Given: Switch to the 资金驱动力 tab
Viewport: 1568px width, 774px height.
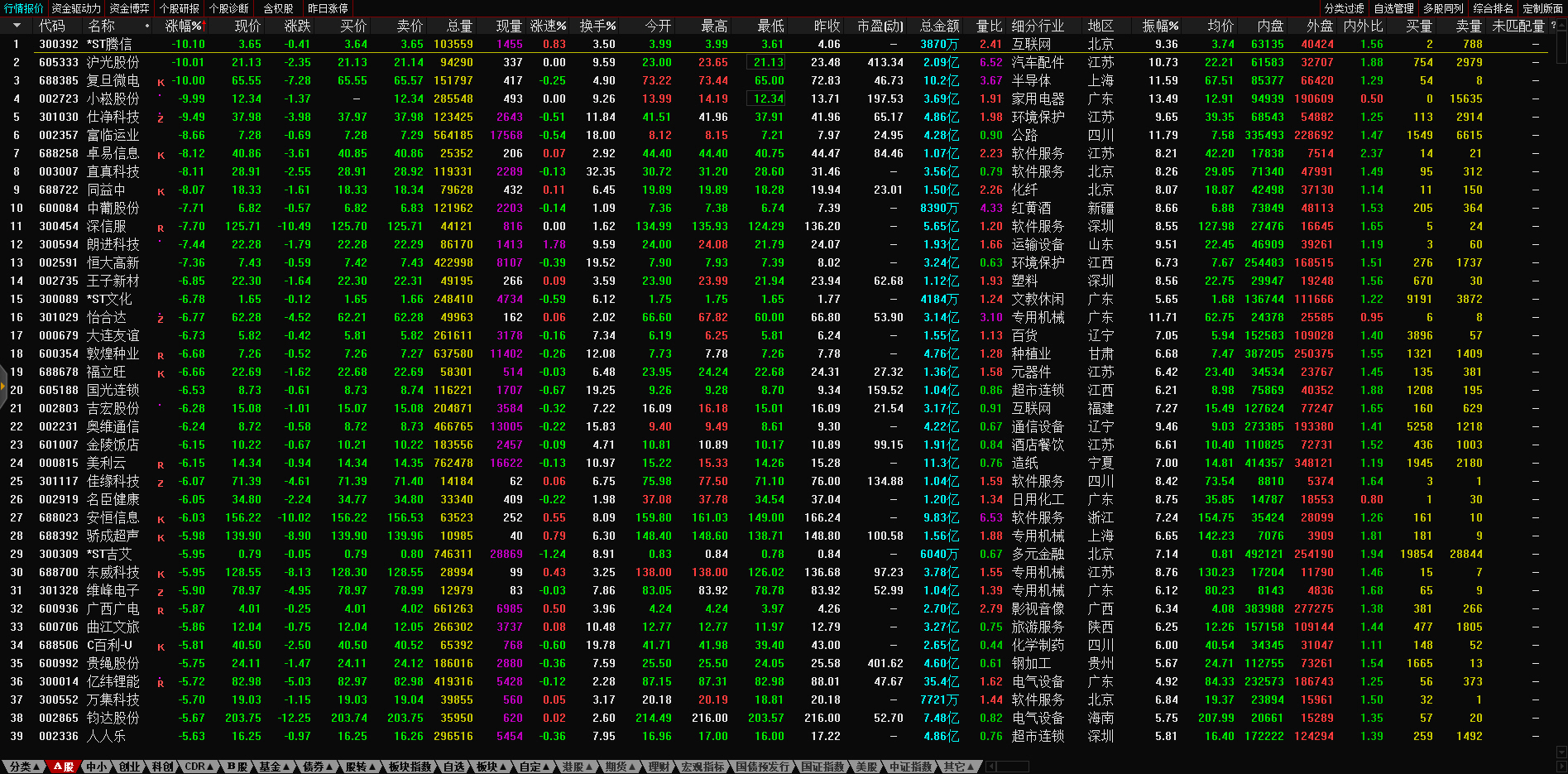Looking at the screenshot, I should tap(76, 8).
